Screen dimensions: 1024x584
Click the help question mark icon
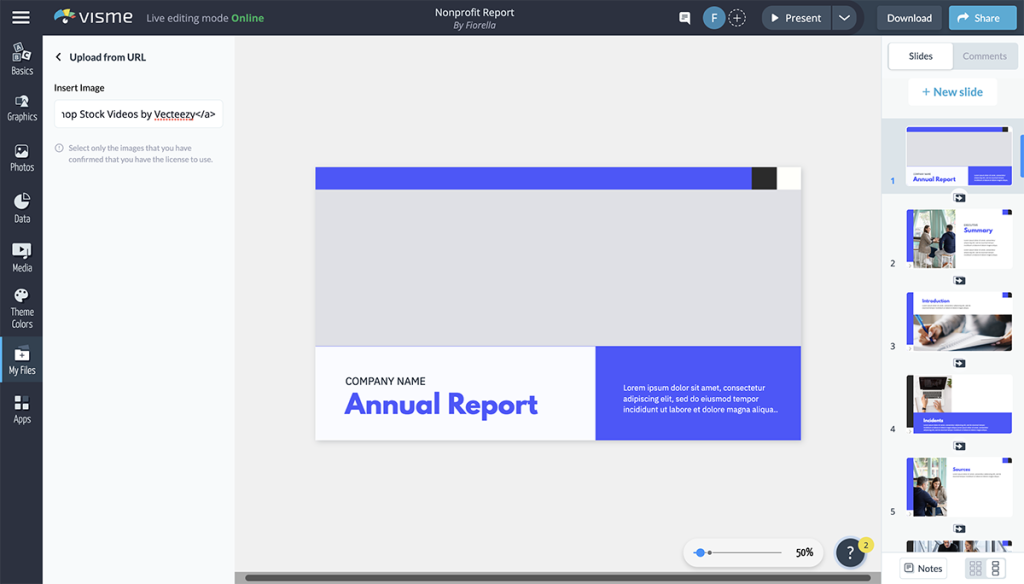click(849, 552)
